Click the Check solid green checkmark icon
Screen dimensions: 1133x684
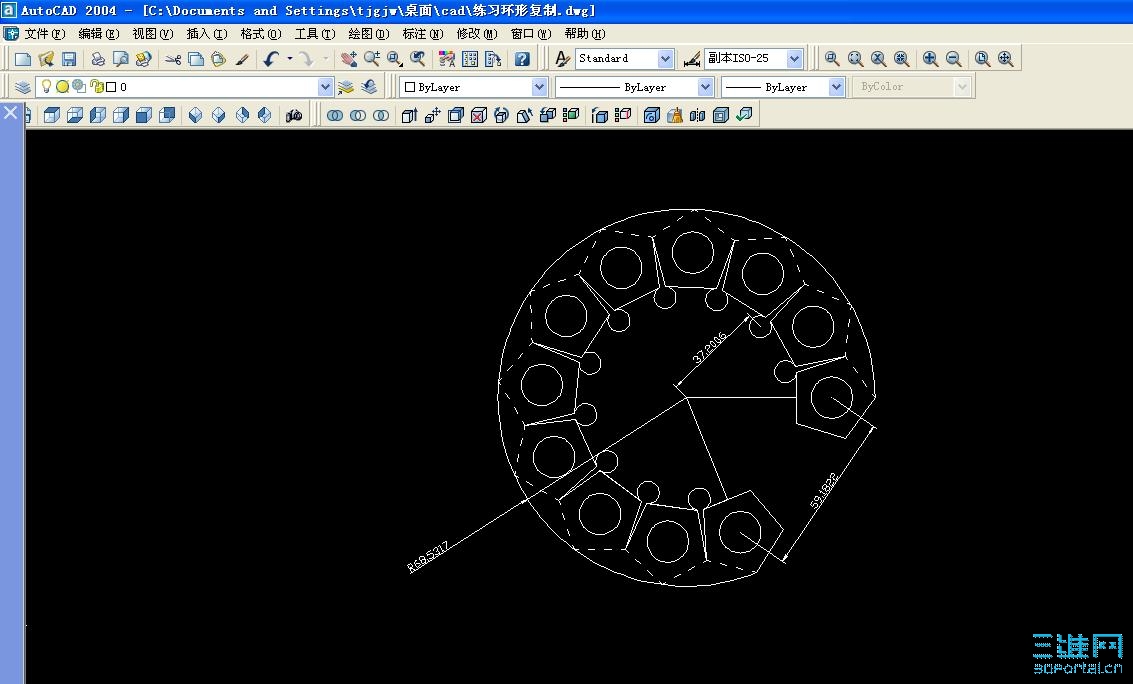(x=744, y=116)
